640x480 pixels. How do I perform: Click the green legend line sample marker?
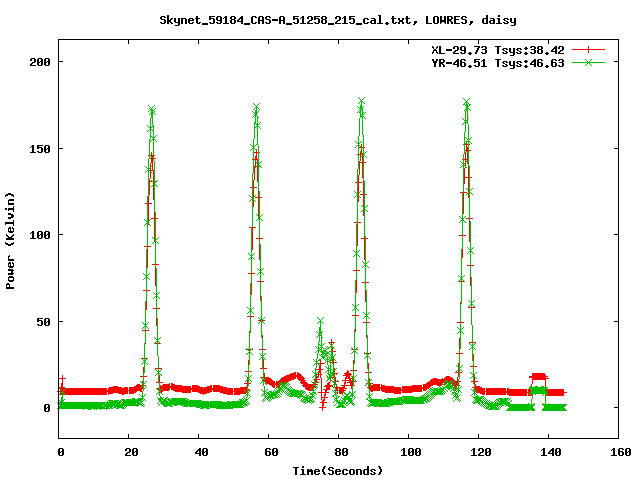[x=588, y=62]
